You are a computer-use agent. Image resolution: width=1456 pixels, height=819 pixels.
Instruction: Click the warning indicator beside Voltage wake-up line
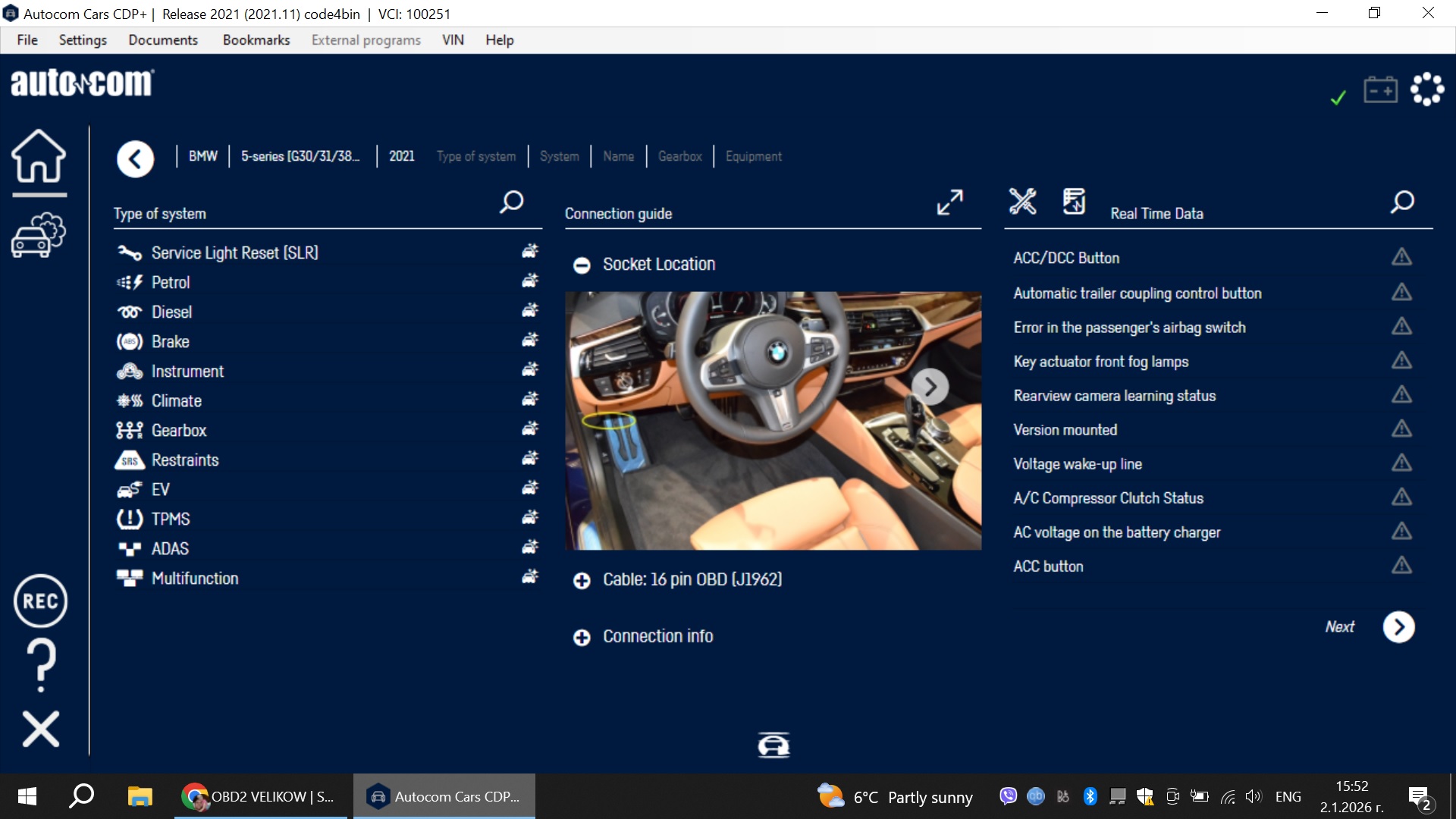click(x=1401, y=463)
